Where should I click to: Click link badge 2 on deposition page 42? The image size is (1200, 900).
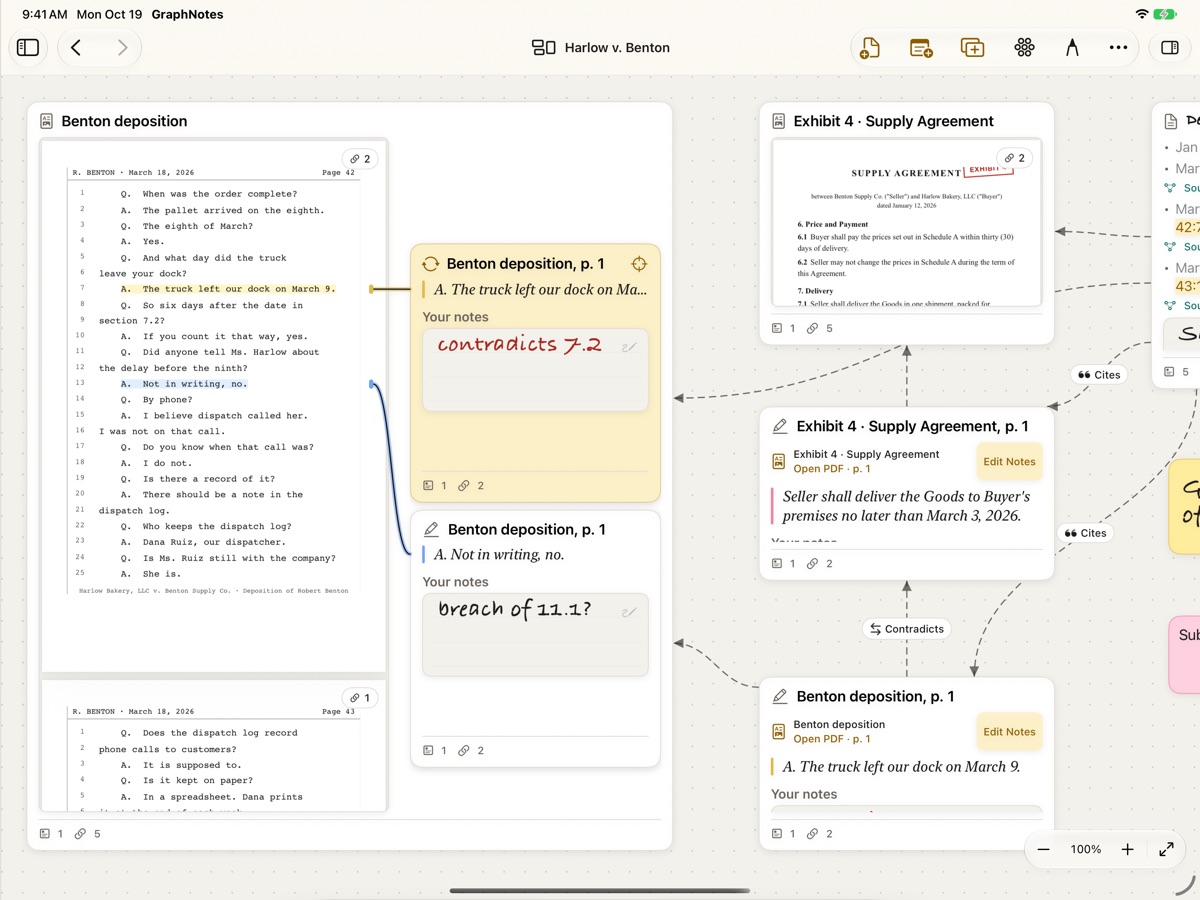(x=361, y=159)
